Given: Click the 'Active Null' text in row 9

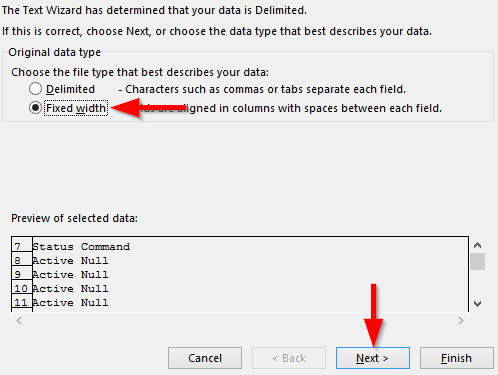Looking at the screenshot, I should [70, 275].
